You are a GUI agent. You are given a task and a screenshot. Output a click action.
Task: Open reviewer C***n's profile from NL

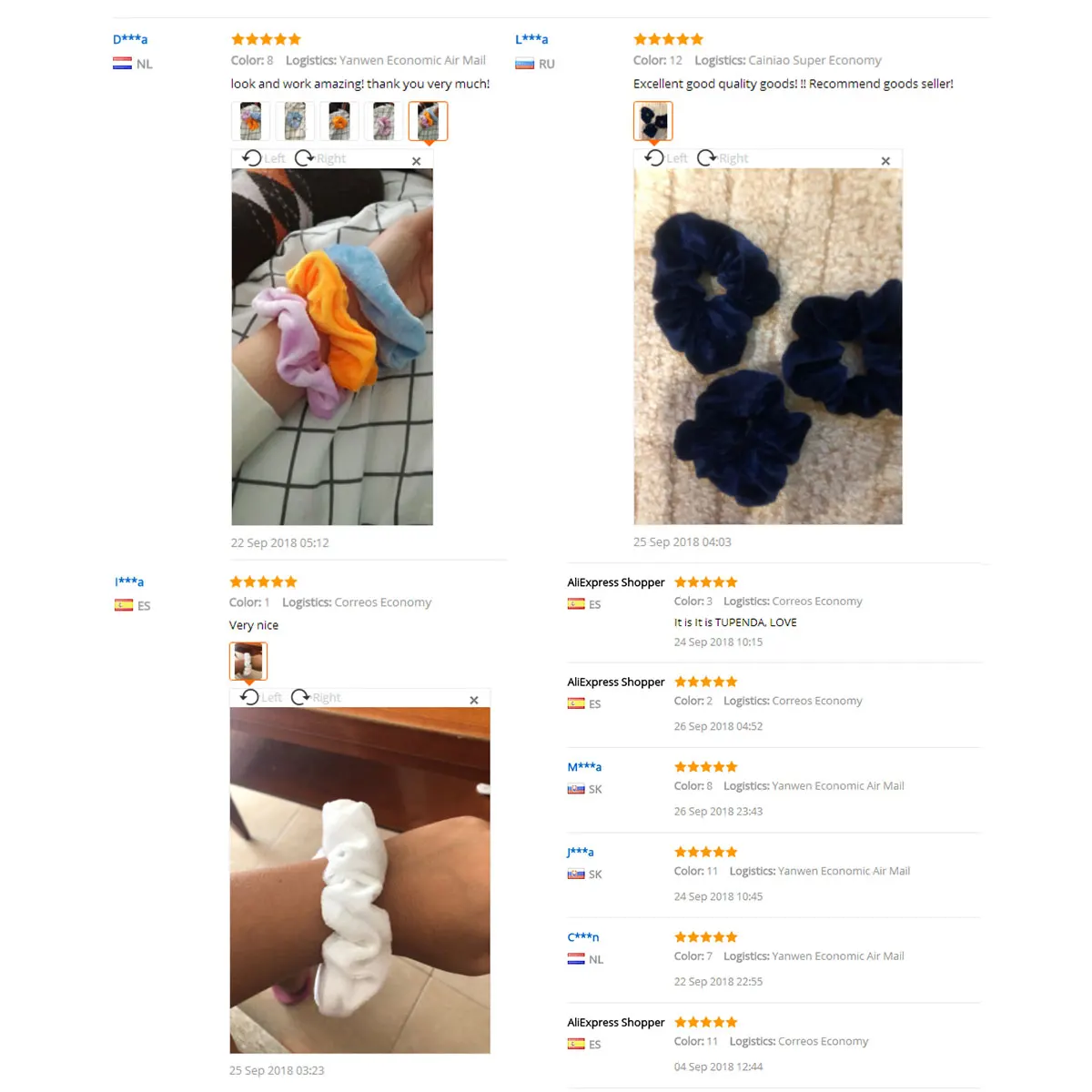[x=583, y=937]
